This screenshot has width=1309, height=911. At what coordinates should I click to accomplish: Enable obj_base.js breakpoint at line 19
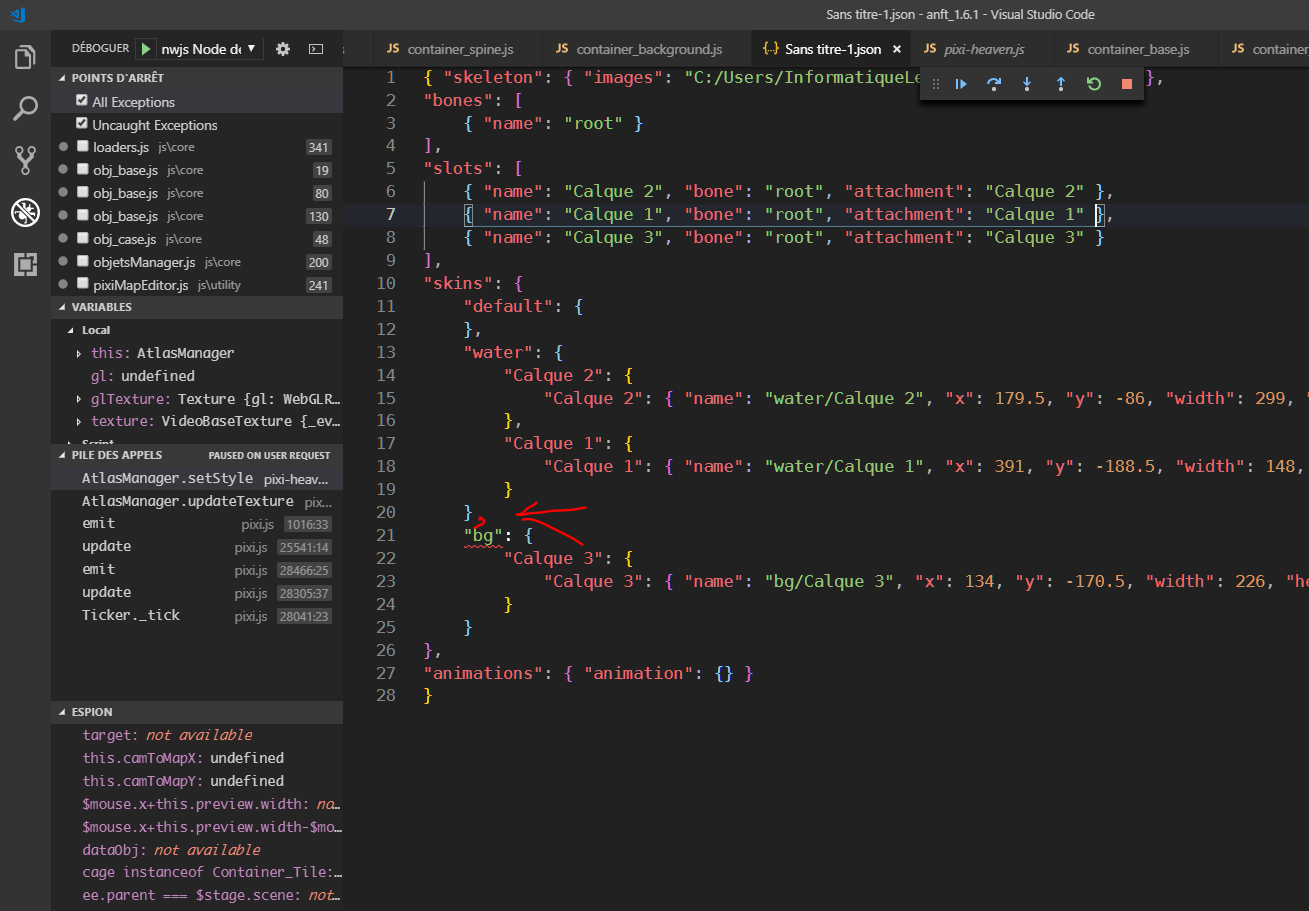tap(83, 170)
